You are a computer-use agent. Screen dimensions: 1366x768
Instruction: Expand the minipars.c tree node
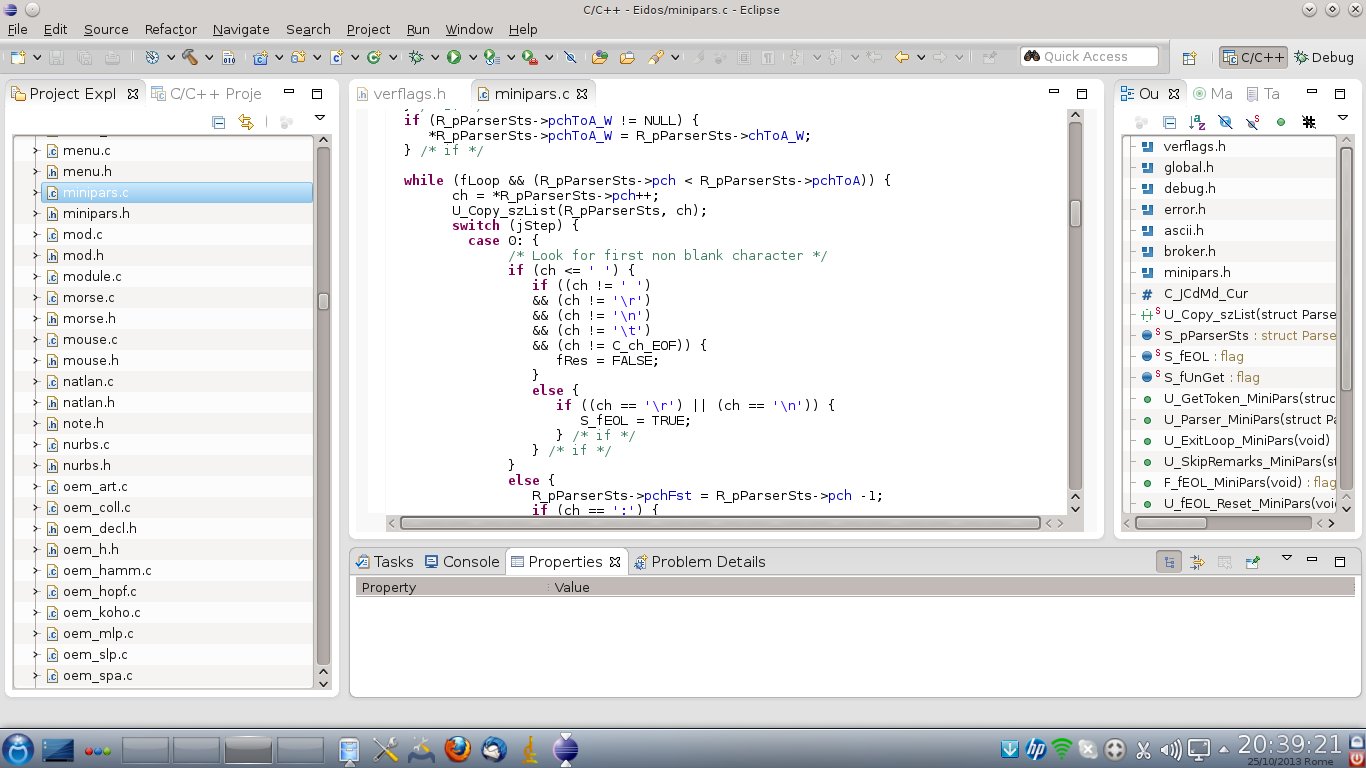35,192
